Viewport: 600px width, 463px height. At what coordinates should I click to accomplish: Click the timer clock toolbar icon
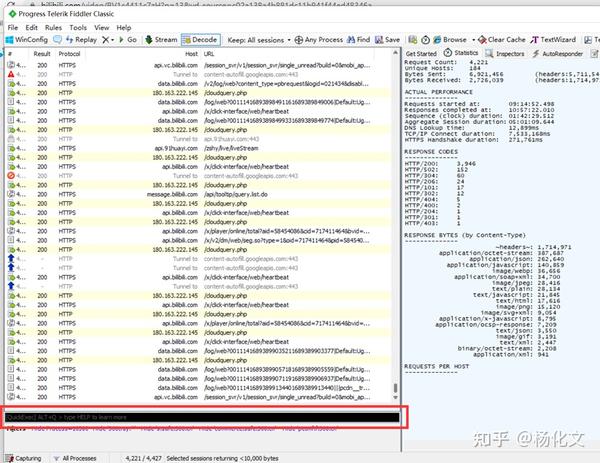(426, 40)
